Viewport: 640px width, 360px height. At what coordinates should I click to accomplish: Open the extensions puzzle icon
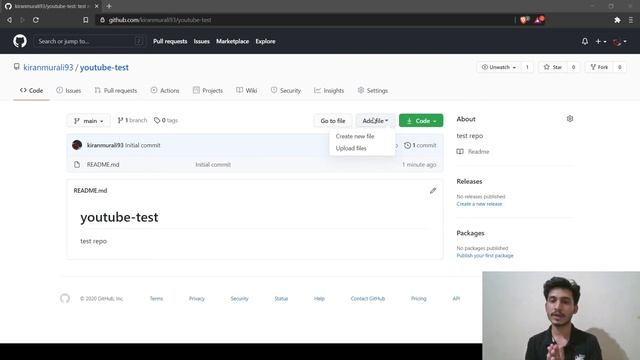pos(617,20)
